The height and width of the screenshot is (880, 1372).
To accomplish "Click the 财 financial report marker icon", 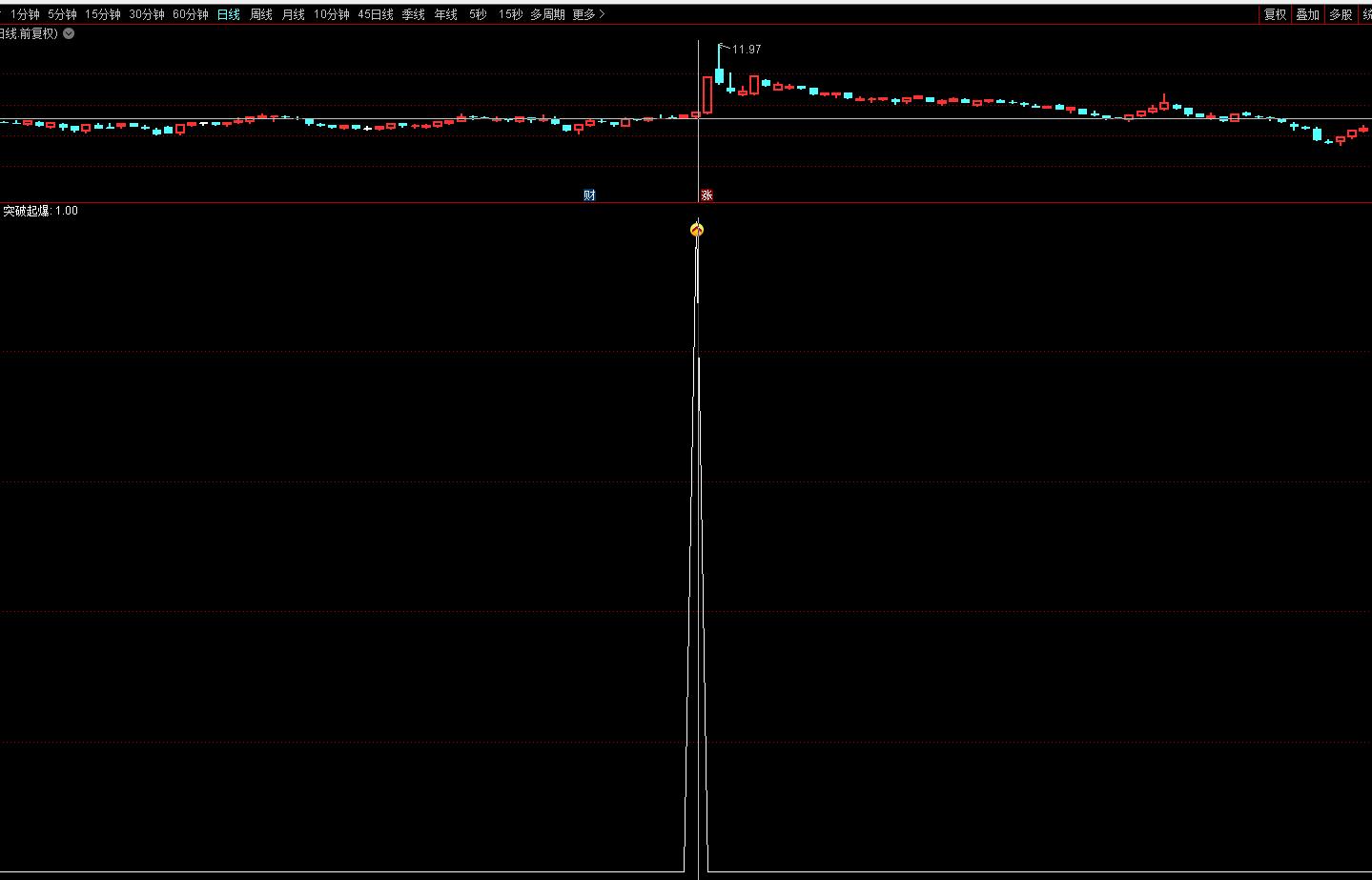I will coord(589,194).
